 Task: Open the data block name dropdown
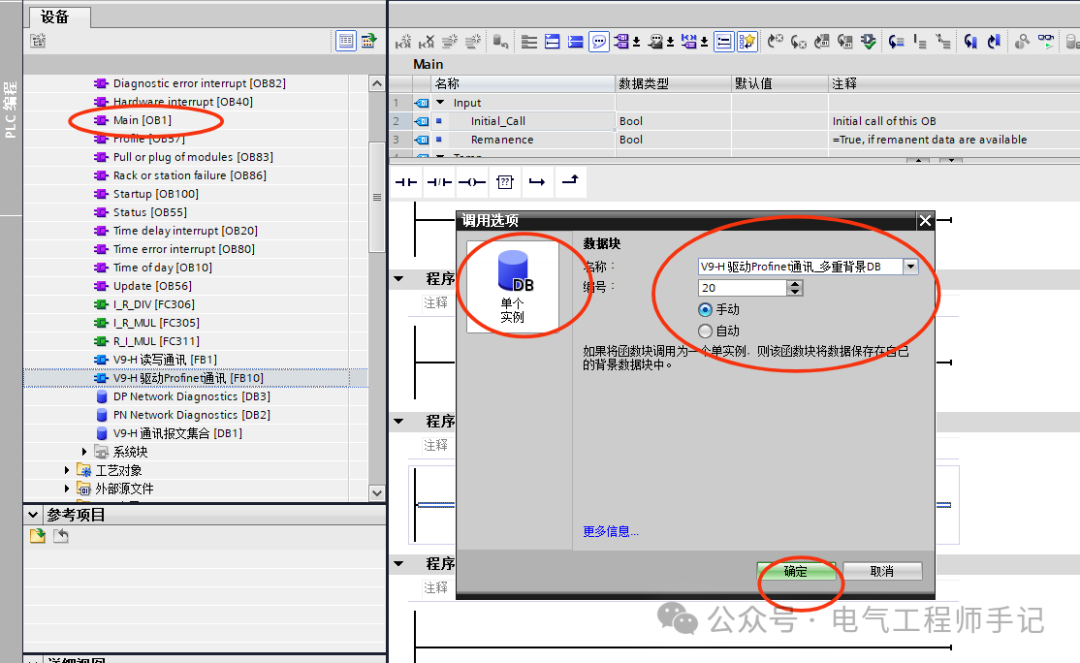click(911, 266)
